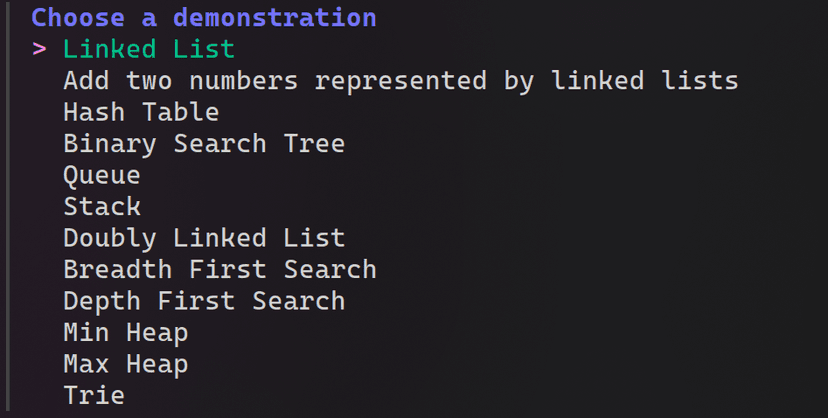828x418 pixels.
Task: Pick the Depth First Search item
Action: [x=204, y=301]
